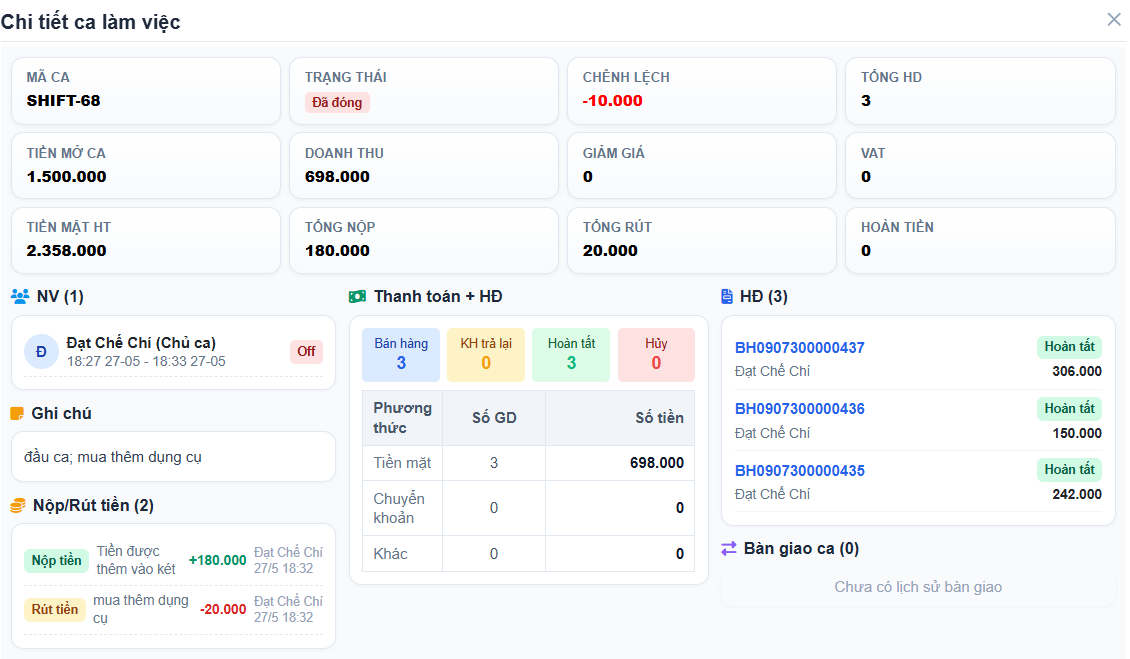Click the Tiền mặt payment row
The width and height of the screenshot is (1130, 659).
528,463
